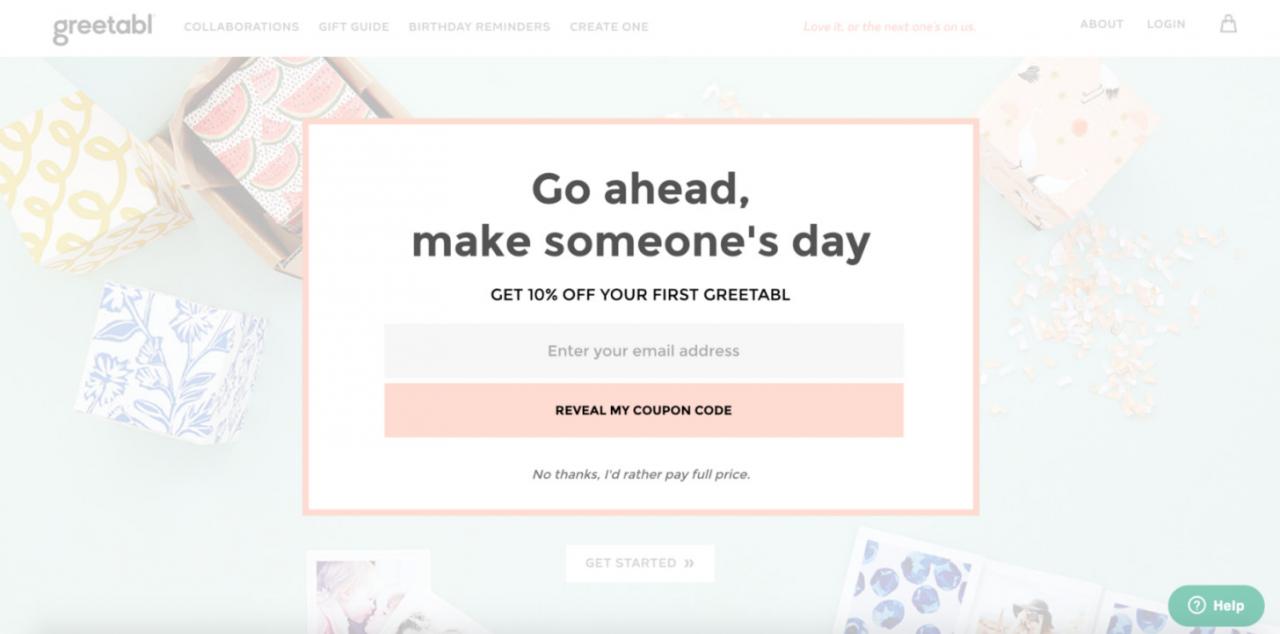Image resolution: width=1280 pixels, height=634 pixels.
Task: Focus the email address input field
Action: [x=643, y=351]
